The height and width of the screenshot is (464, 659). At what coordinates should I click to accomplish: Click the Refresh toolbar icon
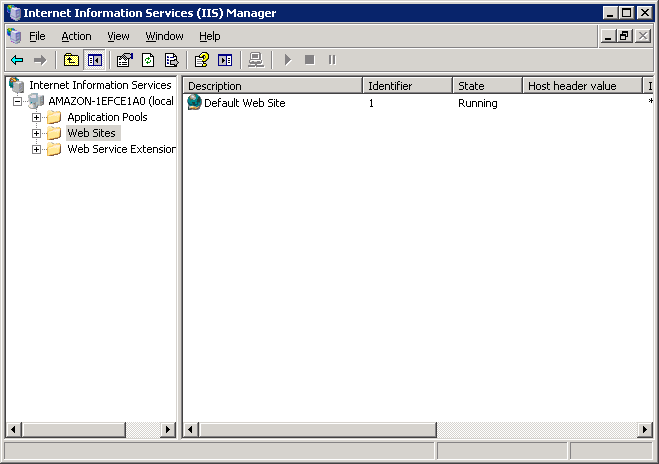click(x=148, y=60)
